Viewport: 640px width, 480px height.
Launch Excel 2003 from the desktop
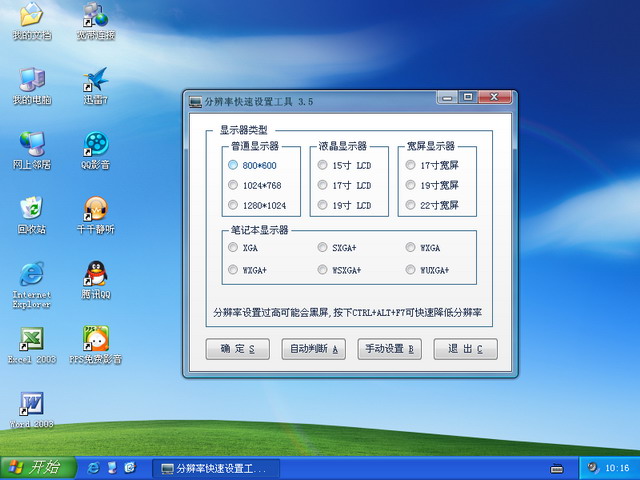click(31, 339)
